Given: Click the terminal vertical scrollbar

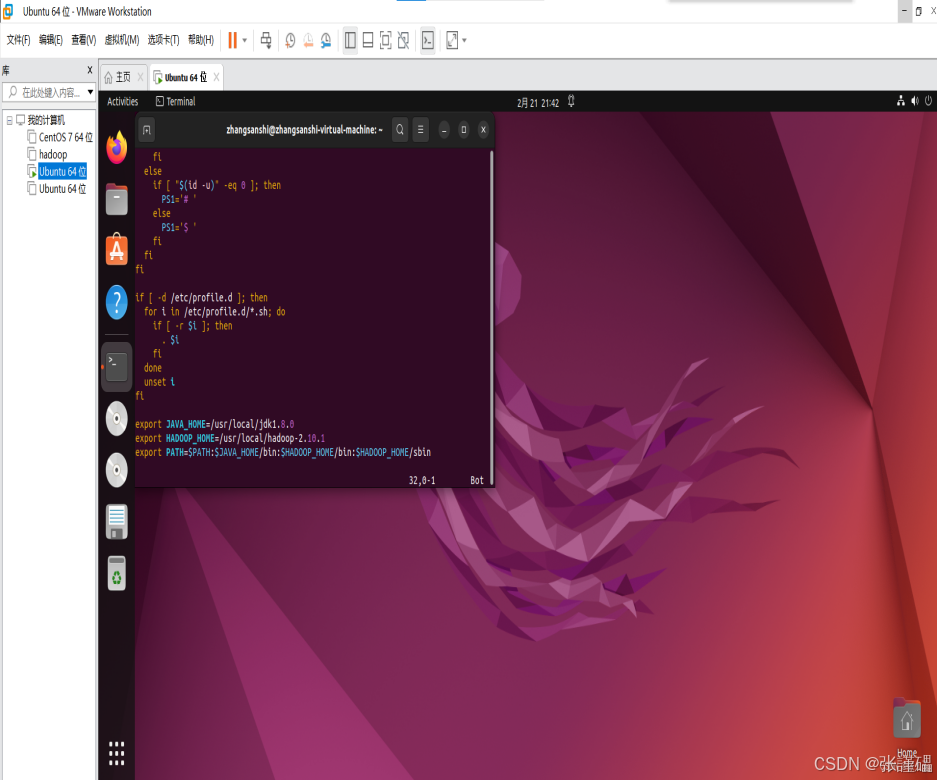Looking at the screenshot, I should (492, 317).
